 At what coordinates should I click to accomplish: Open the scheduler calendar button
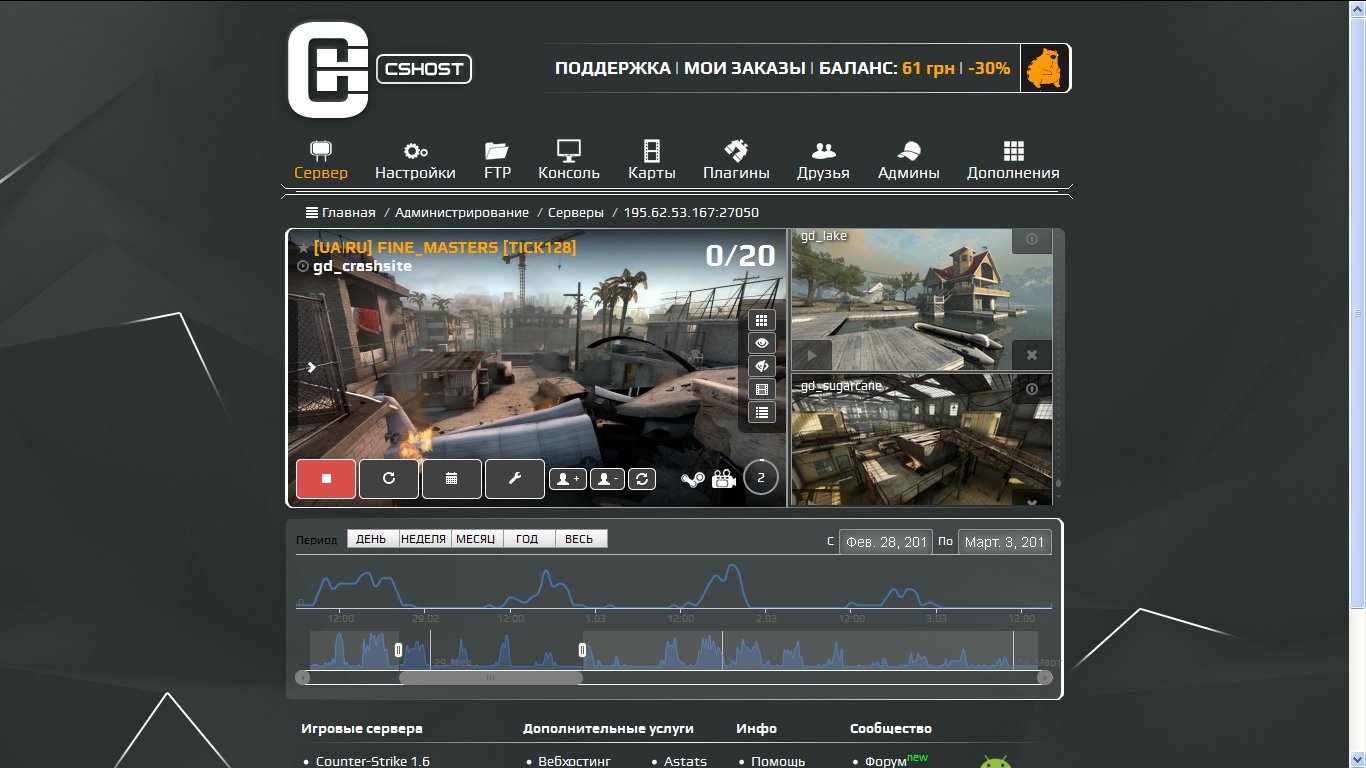tap(452, 479)
